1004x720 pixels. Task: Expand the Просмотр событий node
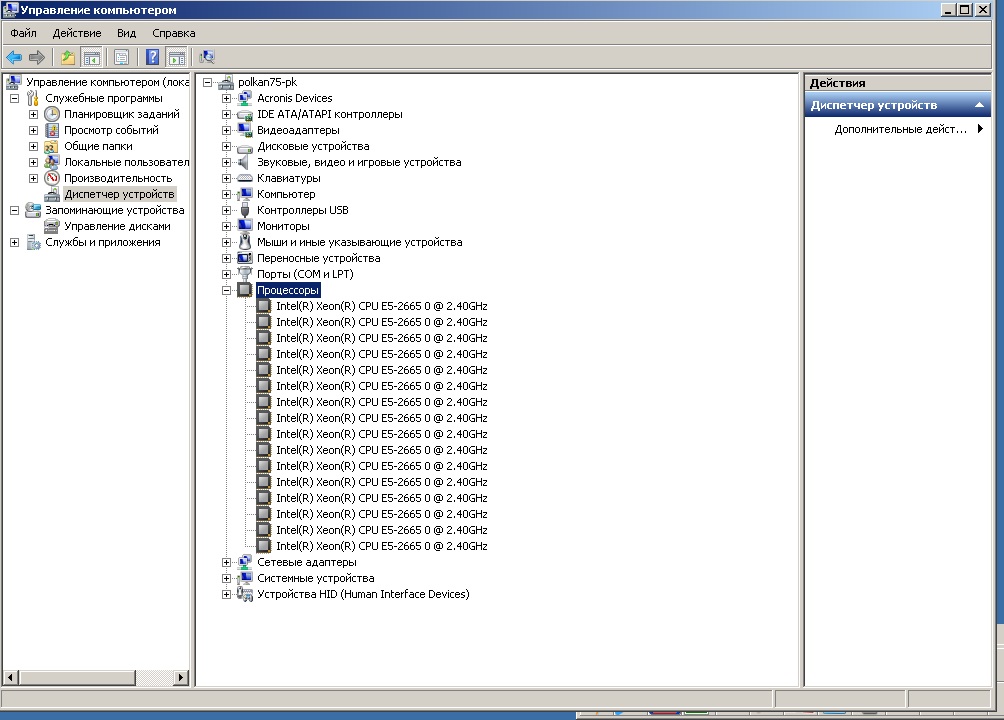click(x=33, y=131)
